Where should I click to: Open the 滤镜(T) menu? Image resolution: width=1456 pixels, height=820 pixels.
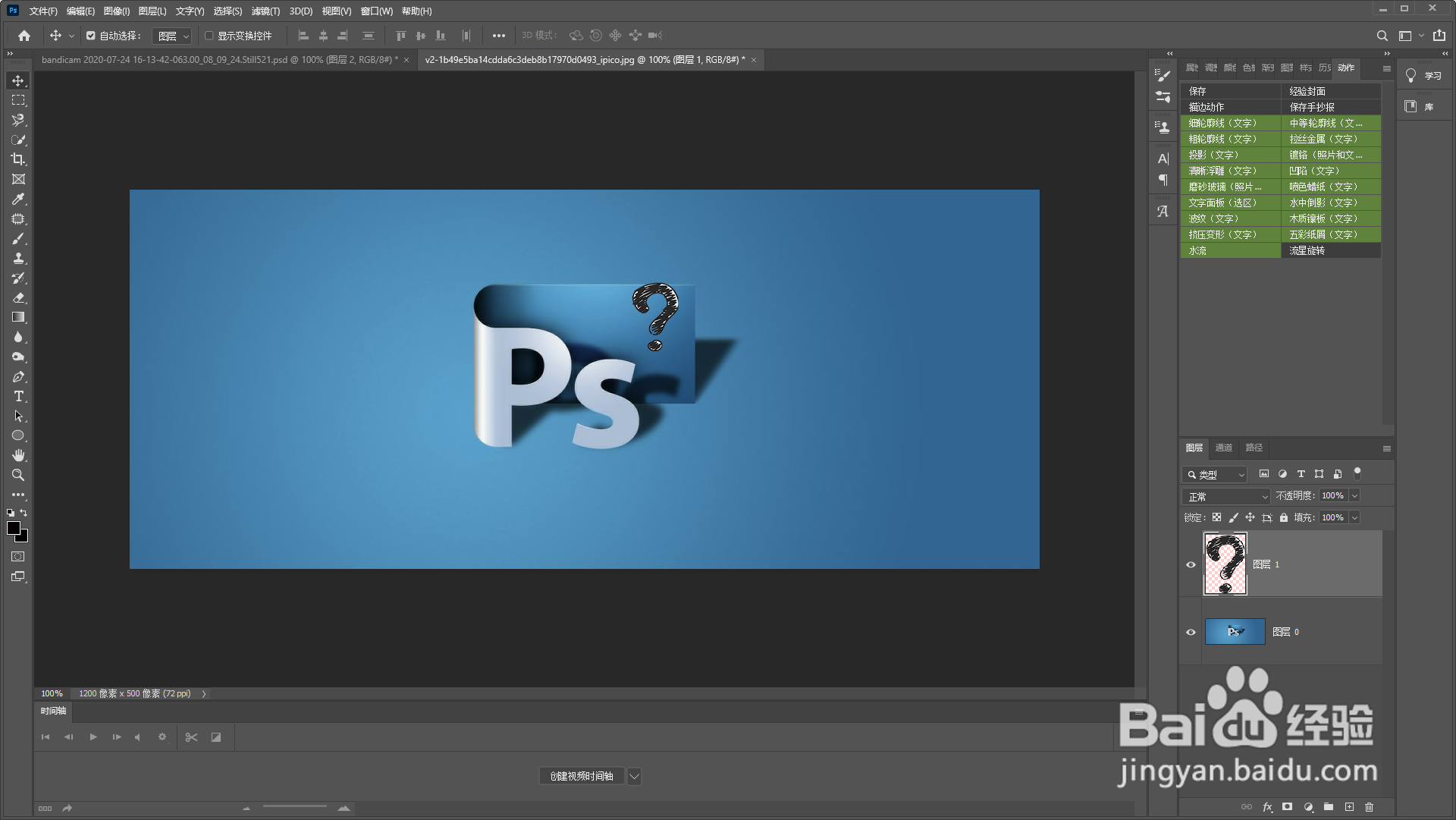point(265,11)
